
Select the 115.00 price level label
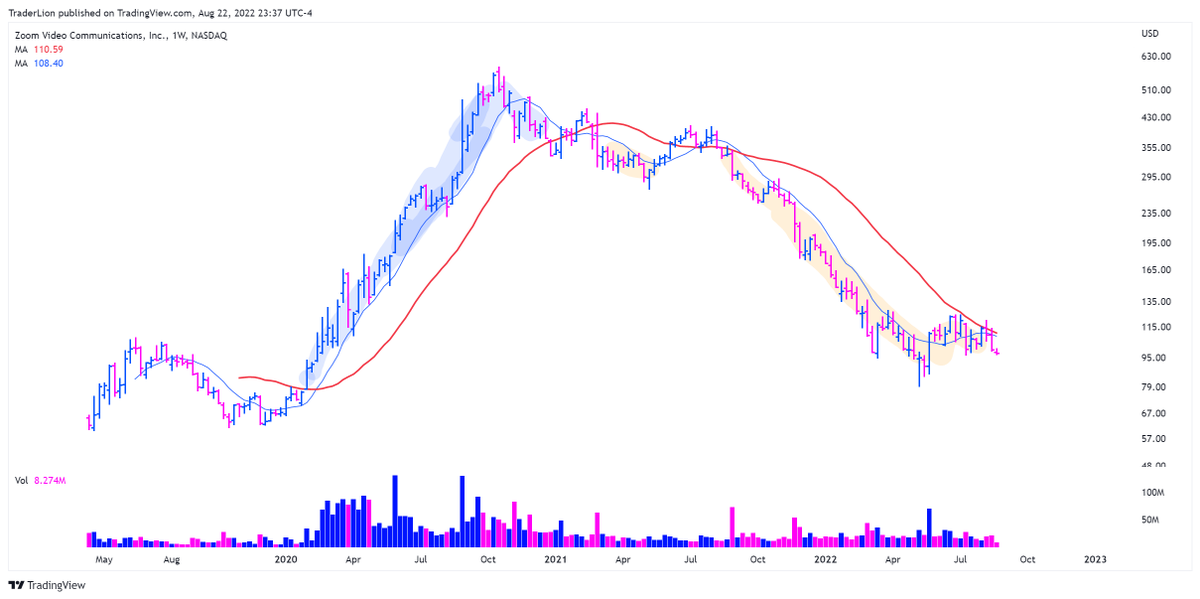(x=1157, y=328)
